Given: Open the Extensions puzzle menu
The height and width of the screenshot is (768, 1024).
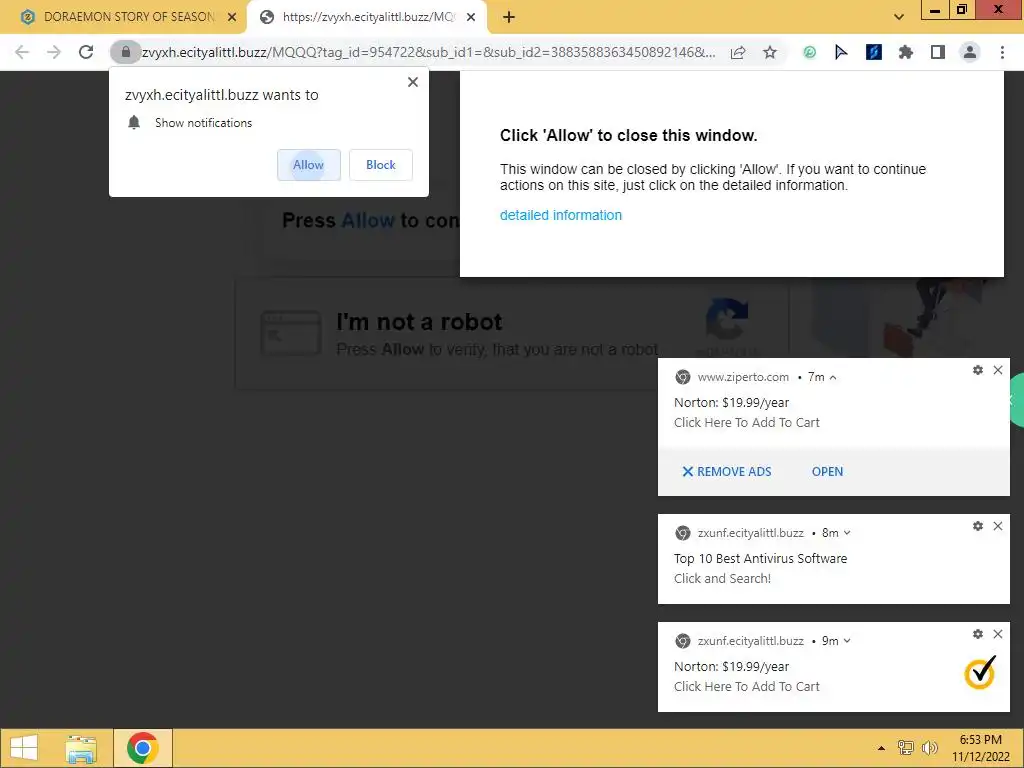Looking at the screenshot, I should point(906,52).
